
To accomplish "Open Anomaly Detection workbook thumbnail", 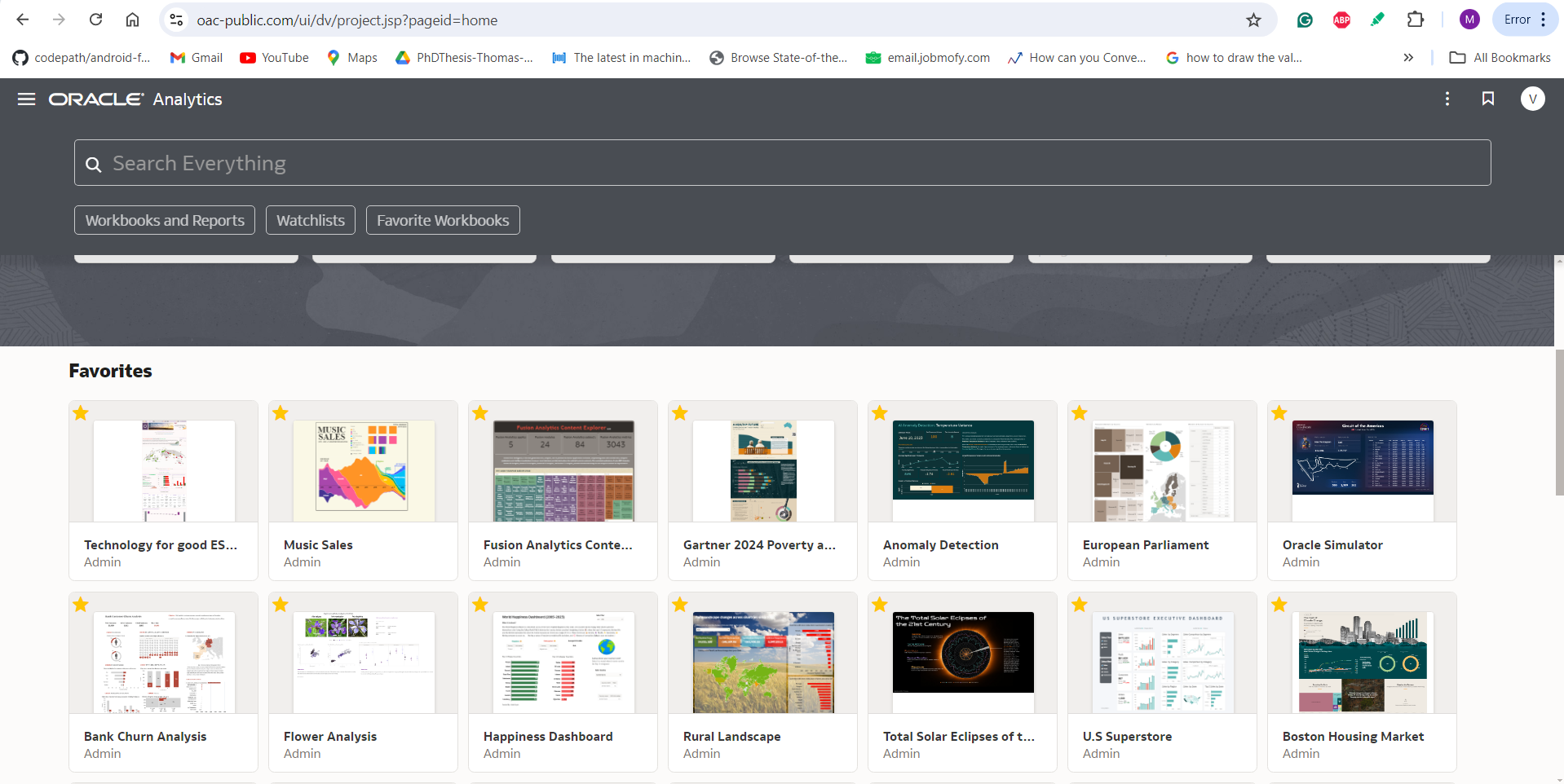I will coord(963,471).
